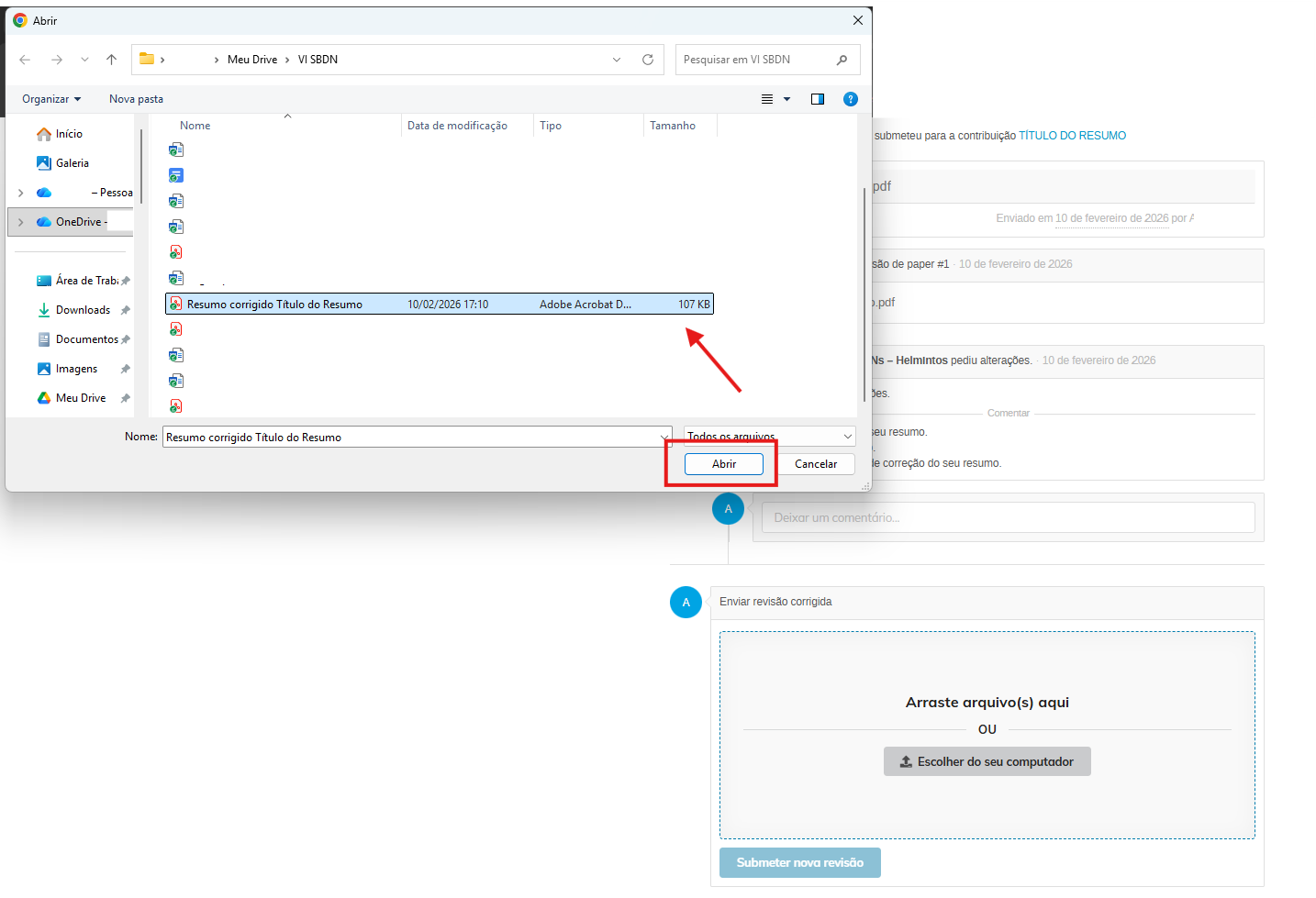Screen dimensions: 1316x898
Task: Refresh the VI SBDN folder view
Action: 648,60
